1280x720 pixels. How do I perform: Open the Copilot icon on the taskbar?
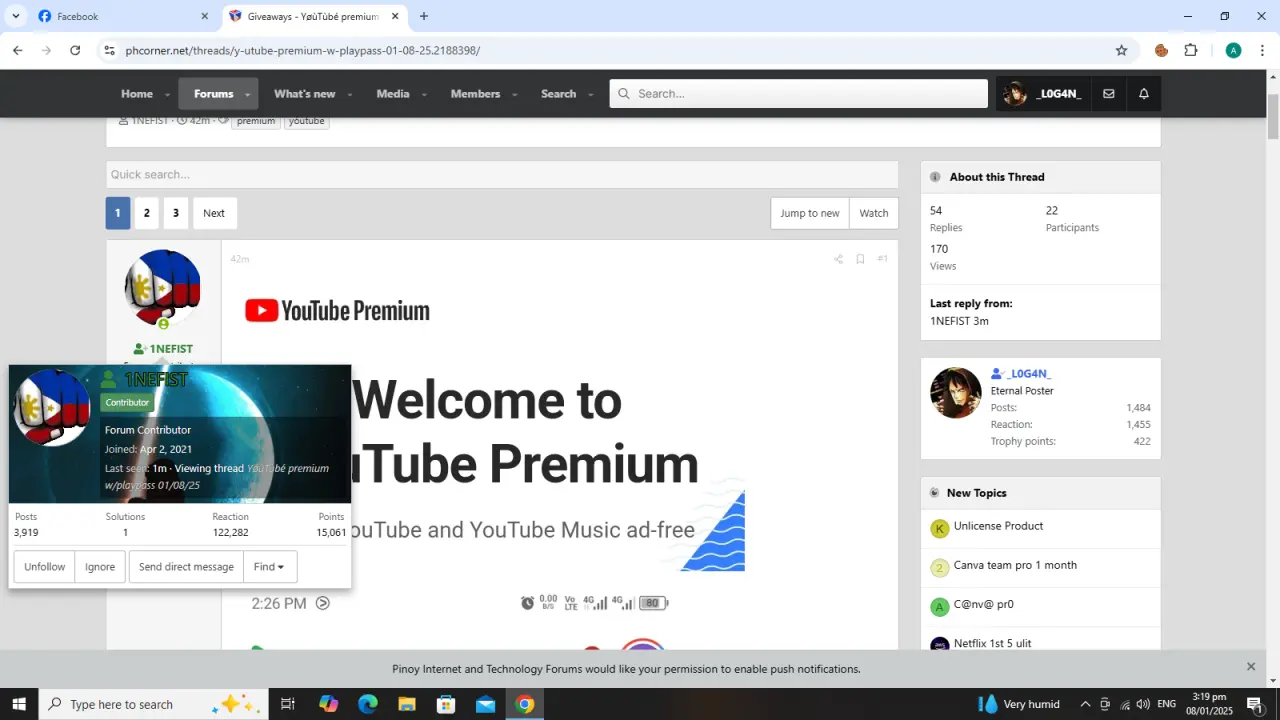[329, 704]
